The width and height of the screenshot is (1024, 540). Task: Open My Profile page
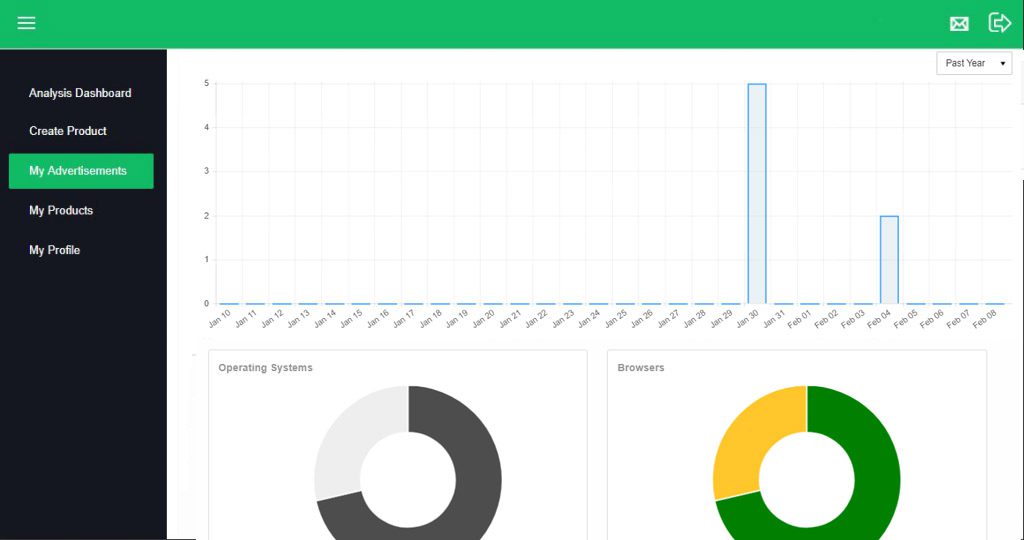pyautogui.click(x=54, y=250)
